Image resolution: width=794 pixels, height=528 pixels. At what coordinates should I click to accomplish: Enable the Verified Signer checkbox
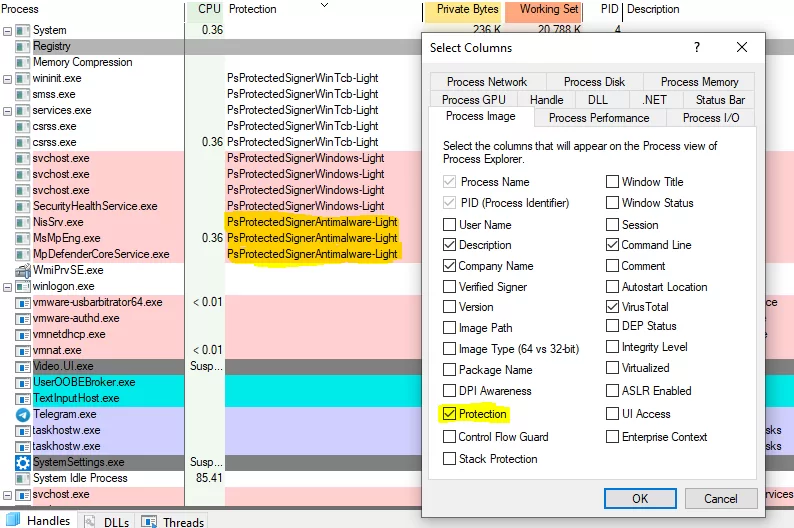(x=450, y=287)
